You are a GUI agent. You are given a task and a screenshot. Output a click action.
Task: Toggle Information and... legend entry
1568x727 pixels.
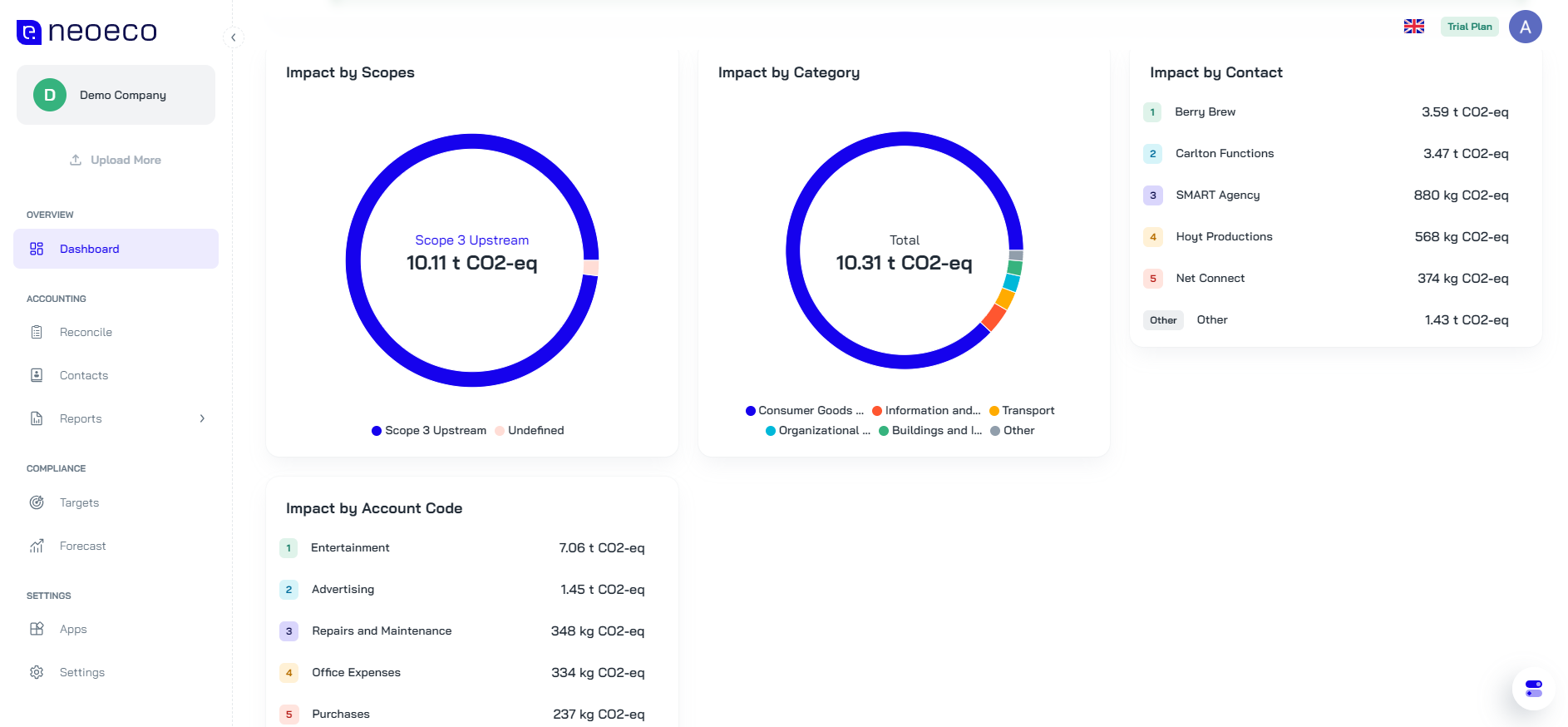pyautogui.click(x=926, y=410)
